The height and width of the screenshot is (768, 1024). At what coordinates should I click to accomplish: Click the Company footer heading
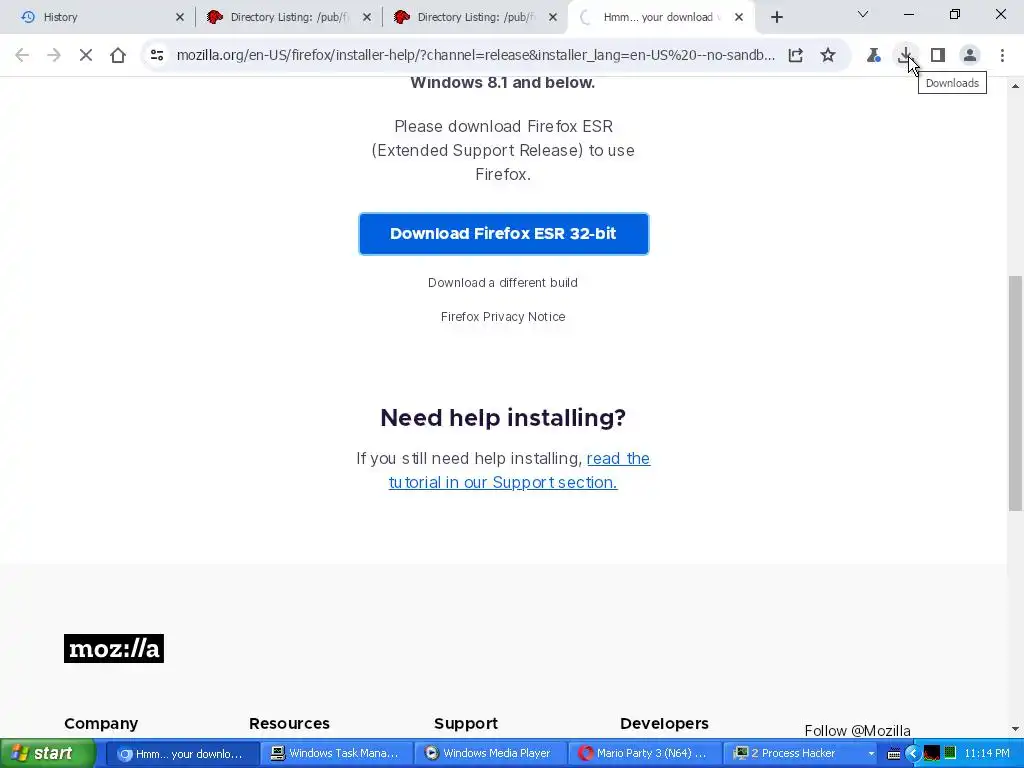[101, 724]
